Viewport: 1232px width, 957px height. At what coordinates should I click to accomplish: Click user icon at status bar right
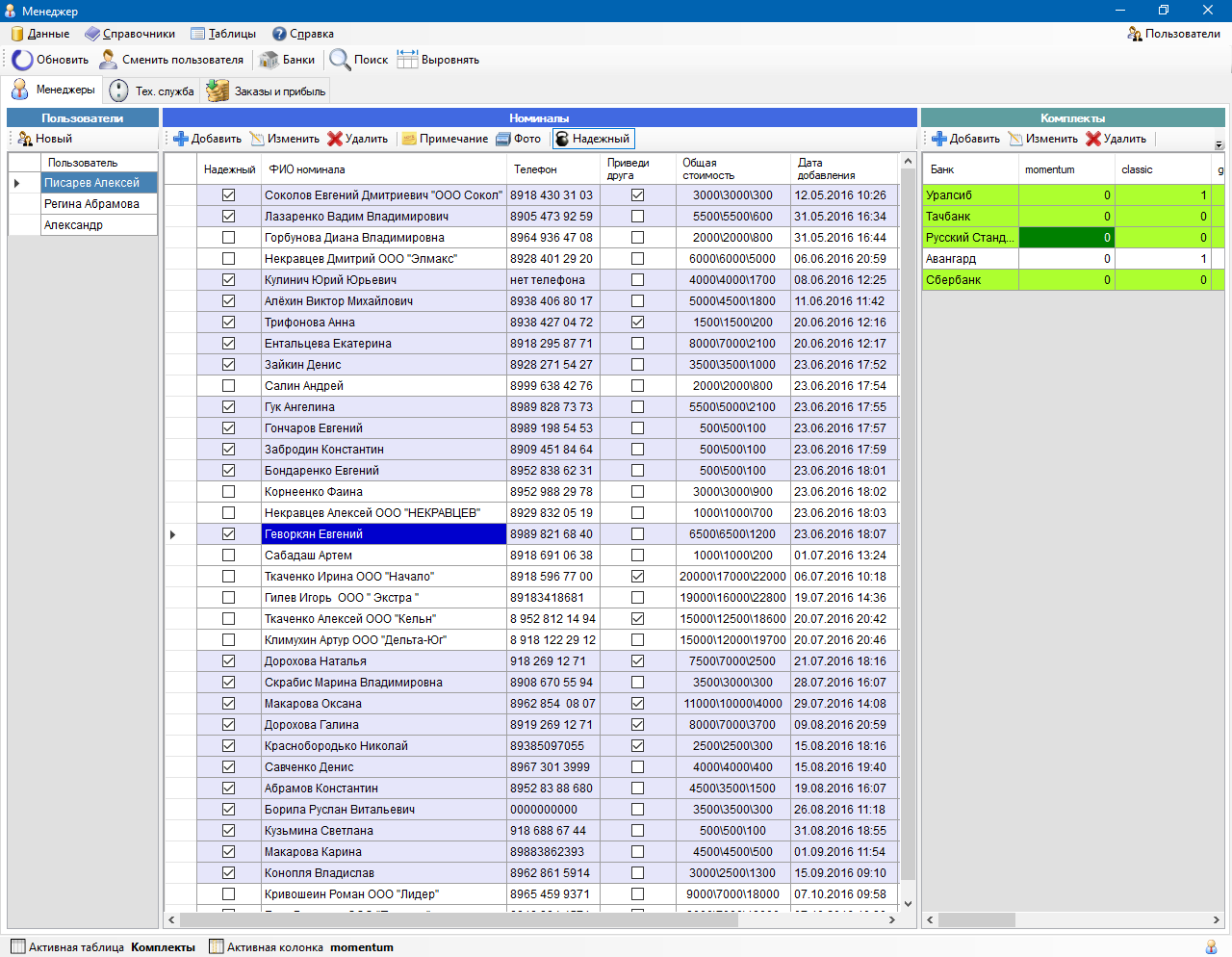1211,947
